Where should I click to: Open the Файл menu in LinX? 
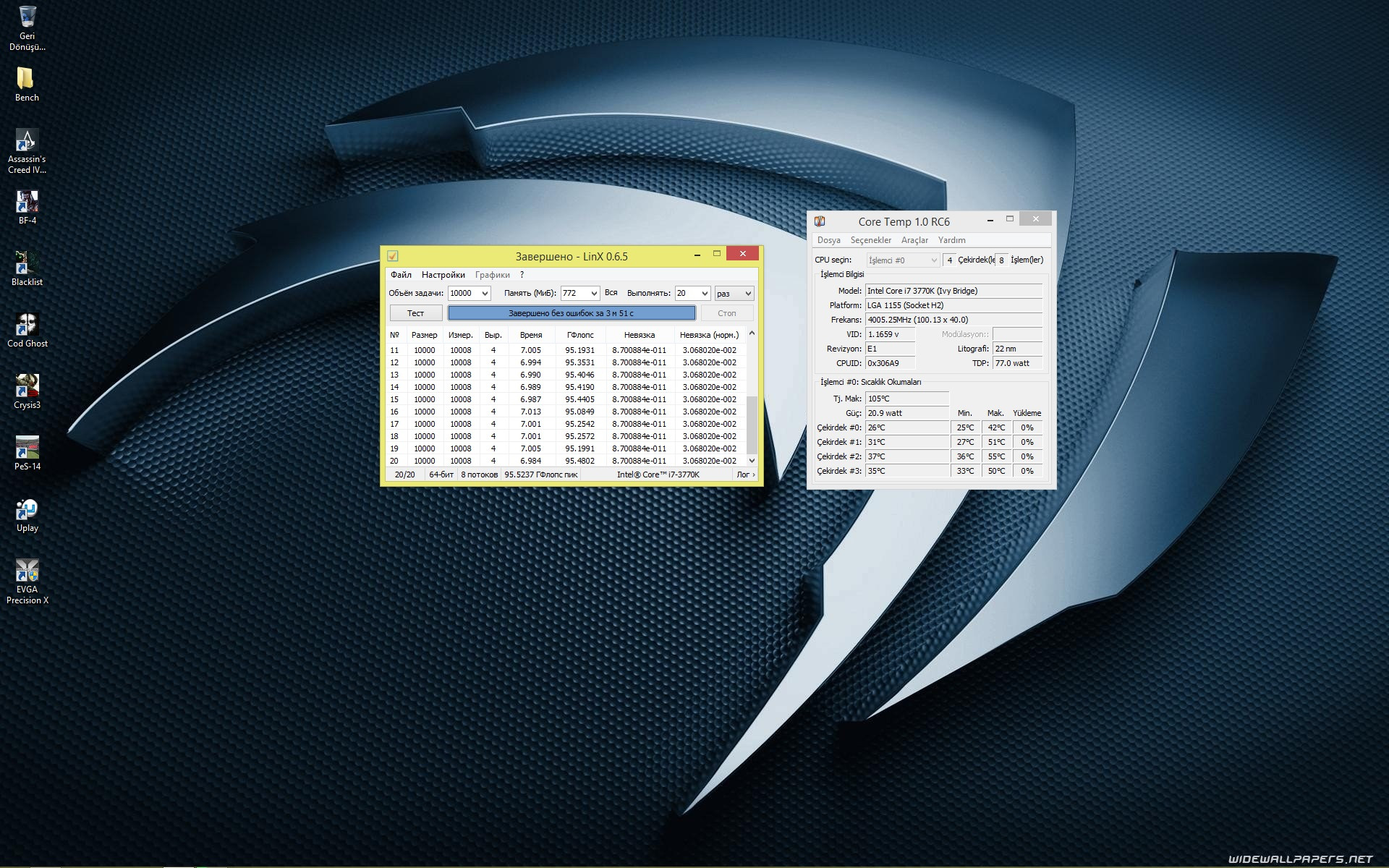coord(401,275)
